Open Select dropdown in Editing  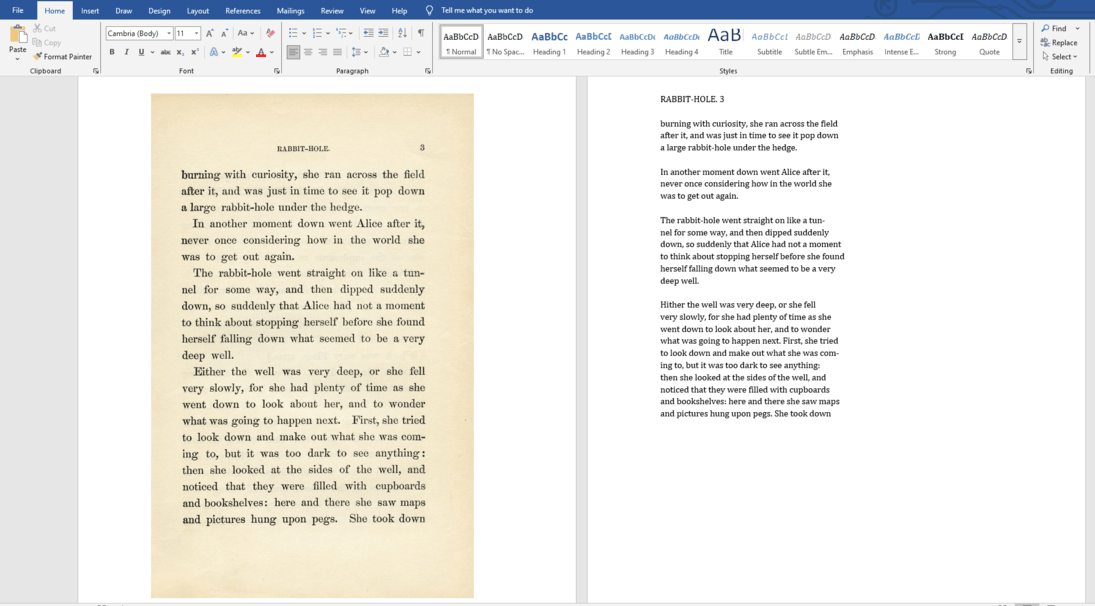[1060, 57]
